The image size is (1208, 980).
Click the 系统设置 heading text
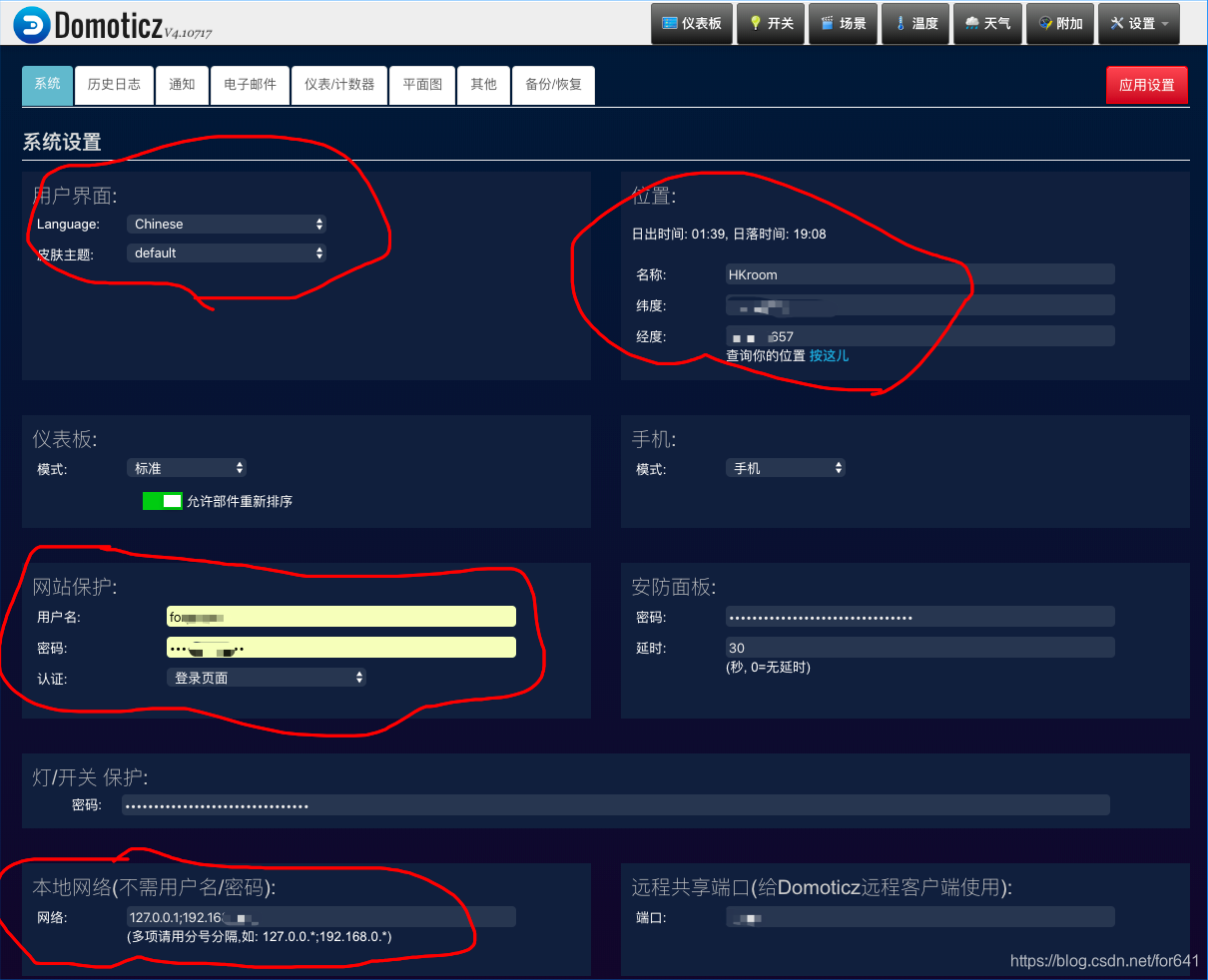(x=62, y=142)
